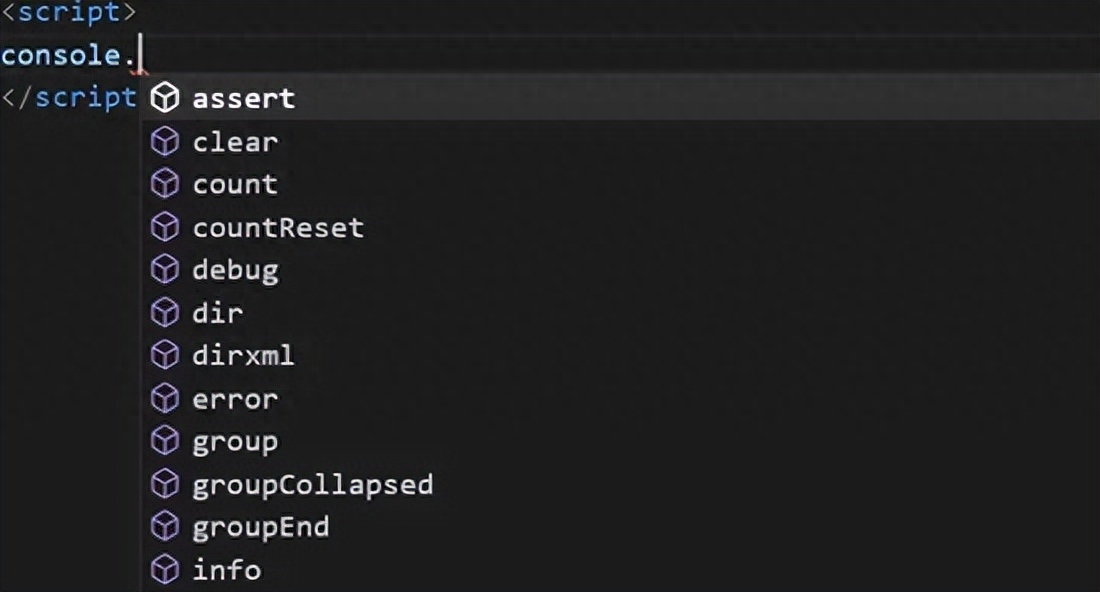
Task: Choose the group suggestion
Action: click(621, 442)
